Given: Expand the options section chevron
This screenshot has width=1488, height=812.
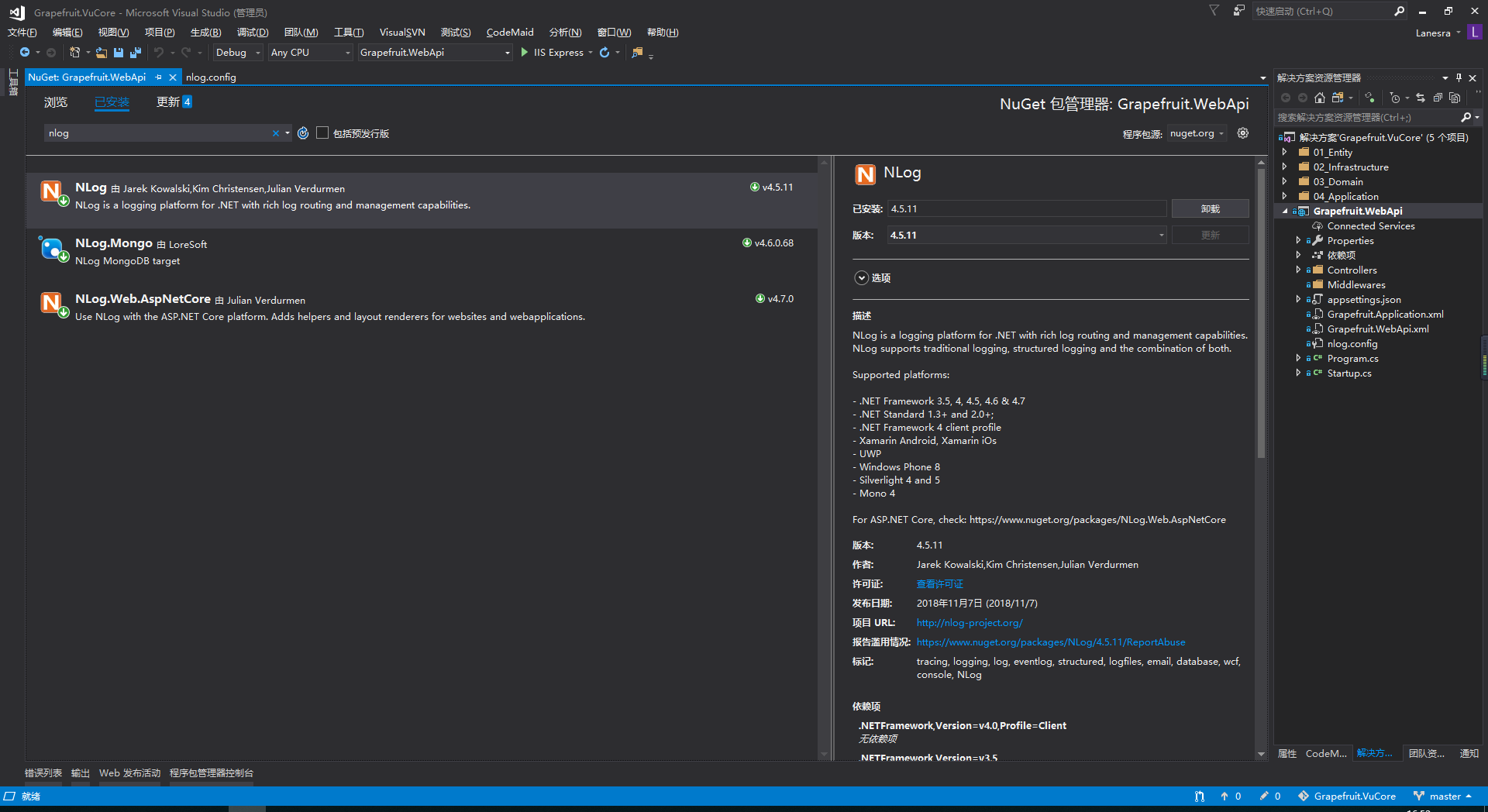Looking at the screenshot, I should (861, 278).
